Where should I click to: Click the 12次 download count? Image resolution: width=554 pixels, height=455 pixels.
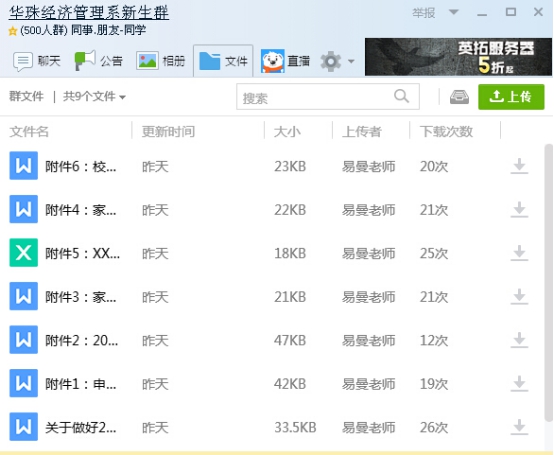click(434, 340)
